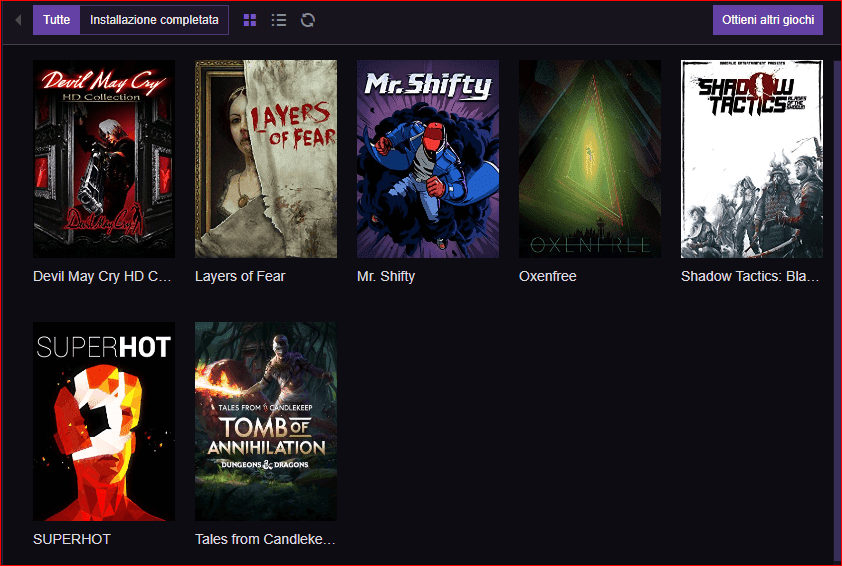This screenshot has width=842, height=566.
Task: Click the back arrow at top left
Action: point(18,20)
